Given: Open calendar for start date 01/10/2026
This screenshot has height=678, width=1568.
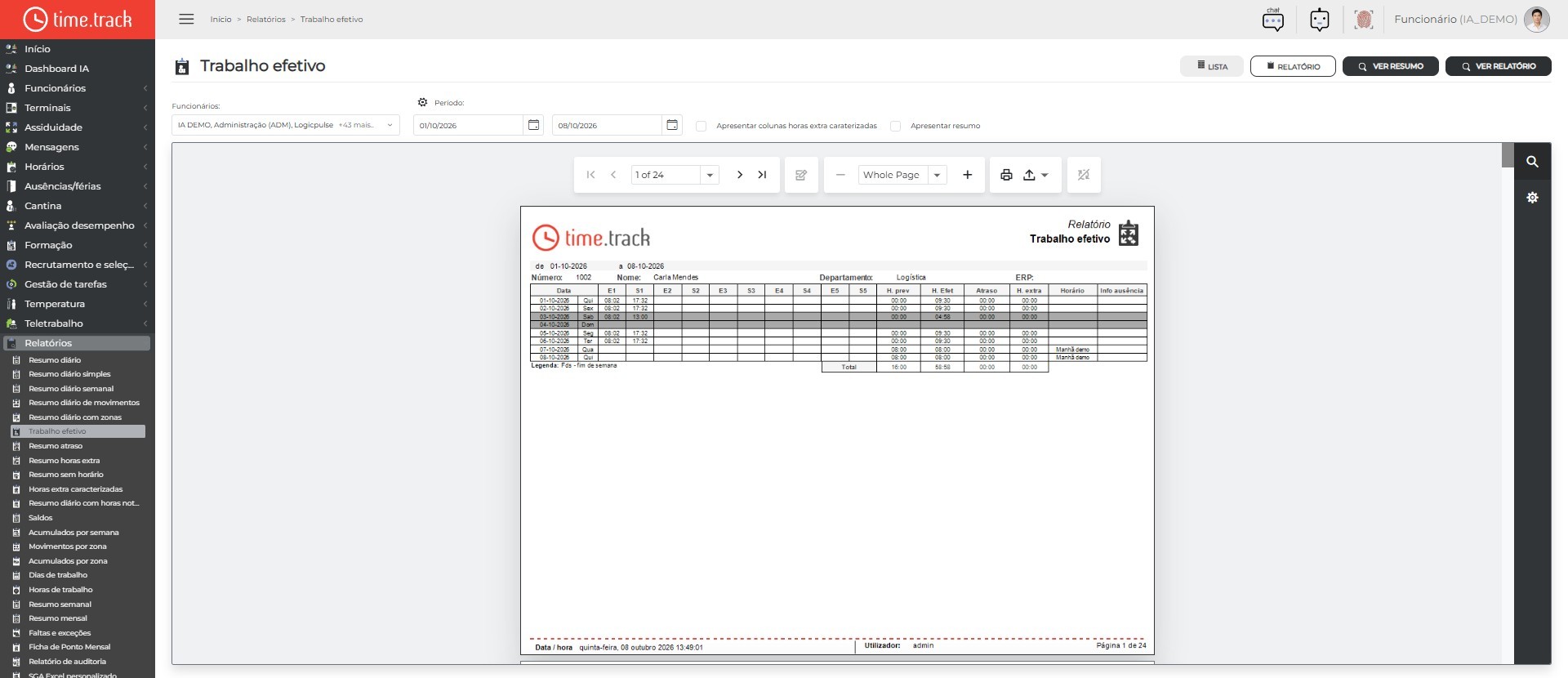Looking at the screenshot, I should click(x=534, y=125).
